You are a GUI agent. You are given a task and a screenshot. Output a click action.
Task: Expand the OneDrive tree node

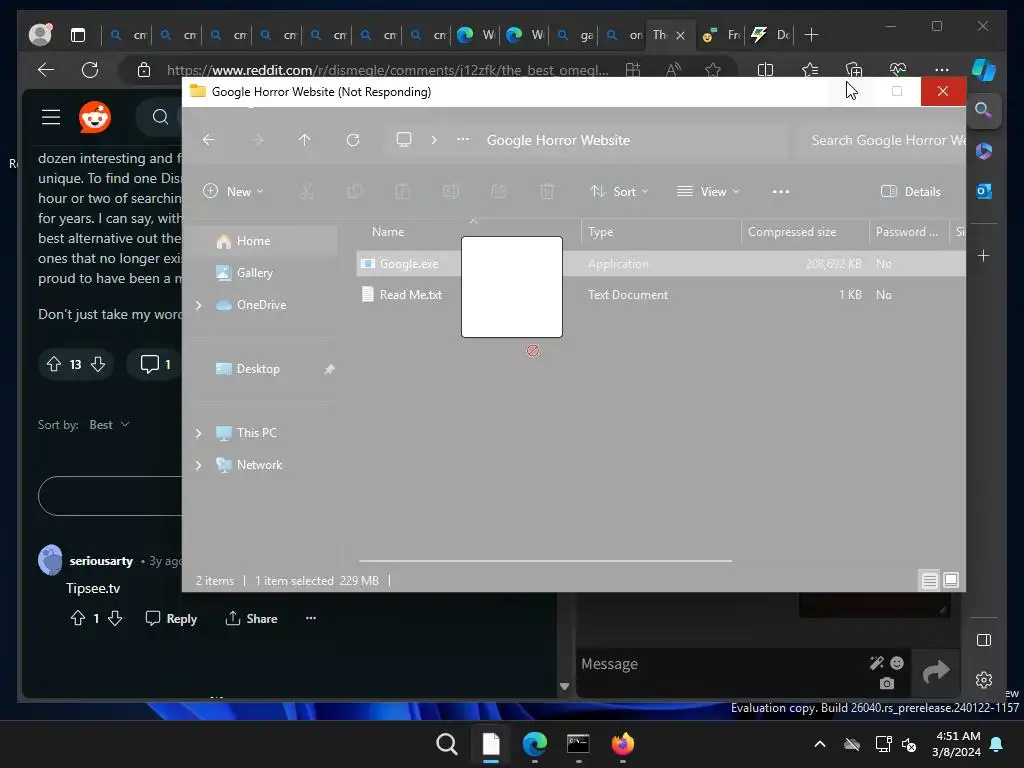click(199, 305)
